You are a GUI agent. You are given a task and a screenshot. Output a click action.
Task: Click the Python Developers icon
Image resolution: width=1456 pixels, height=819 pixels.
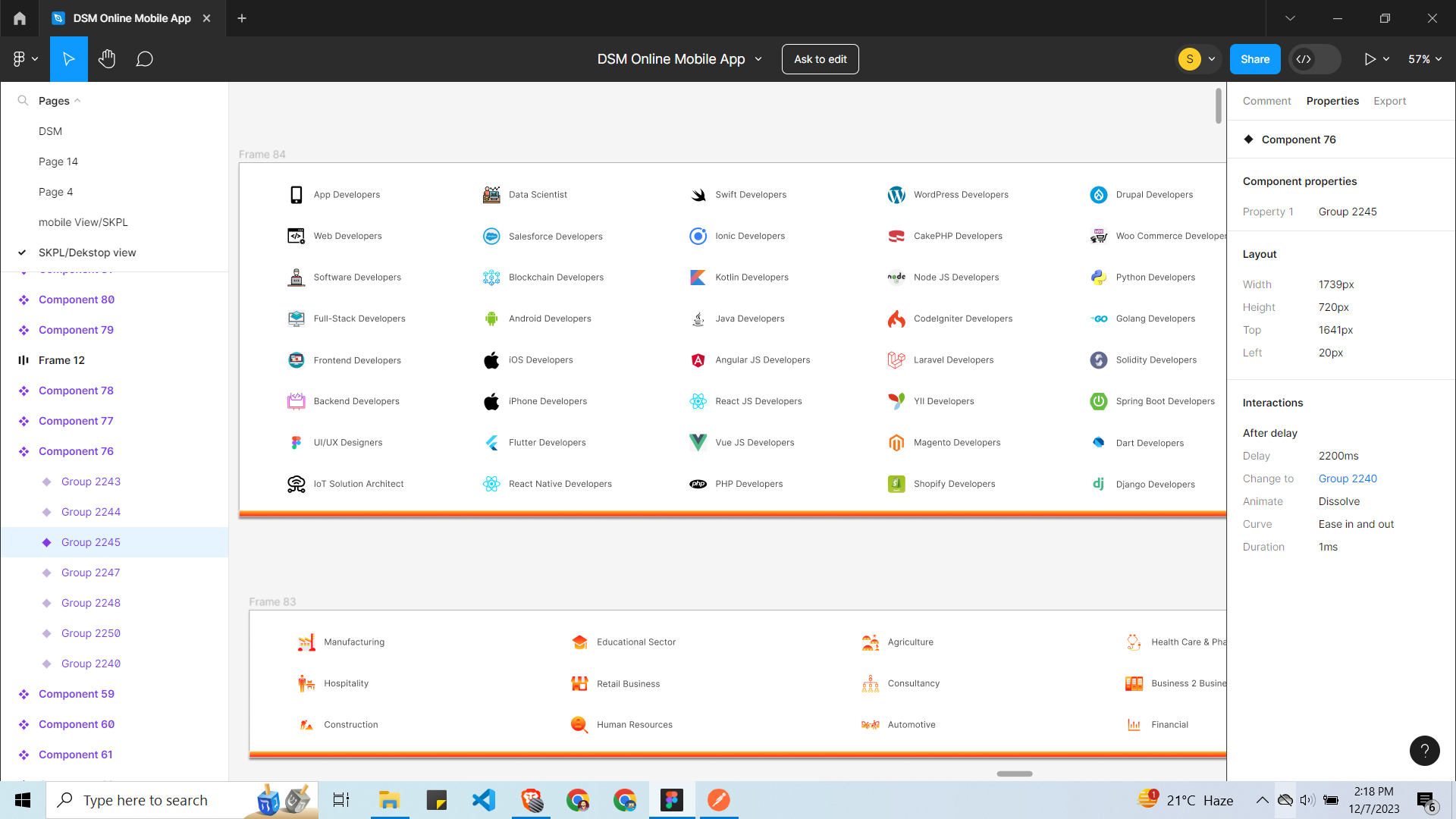coord(1098,278)
